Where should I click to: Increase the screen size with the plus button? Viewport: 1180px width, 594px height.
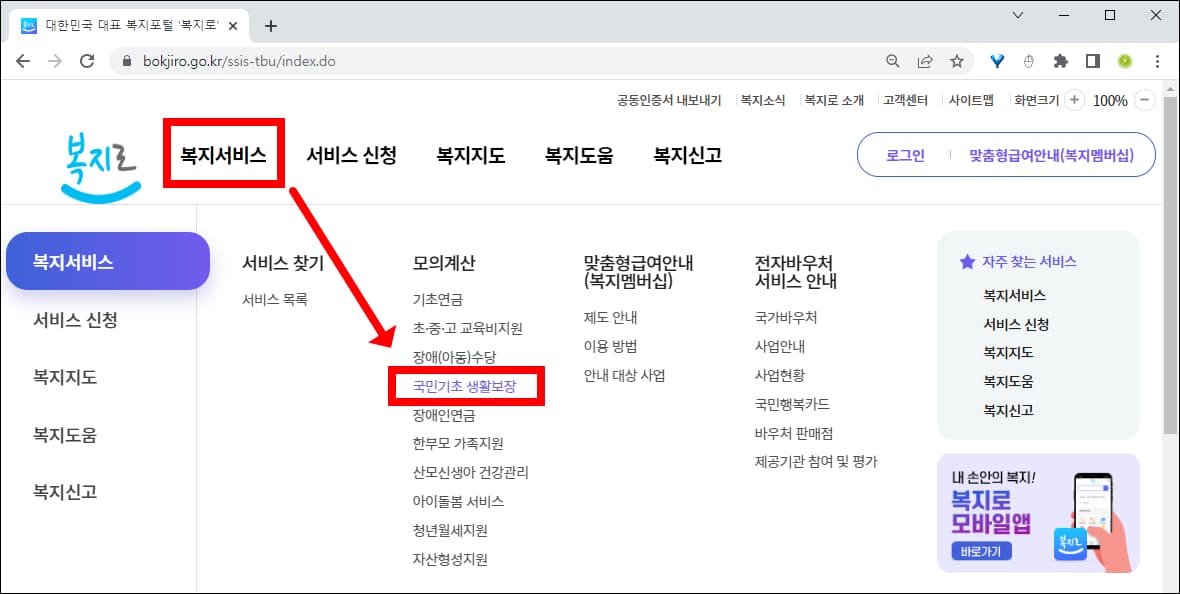1074,100
